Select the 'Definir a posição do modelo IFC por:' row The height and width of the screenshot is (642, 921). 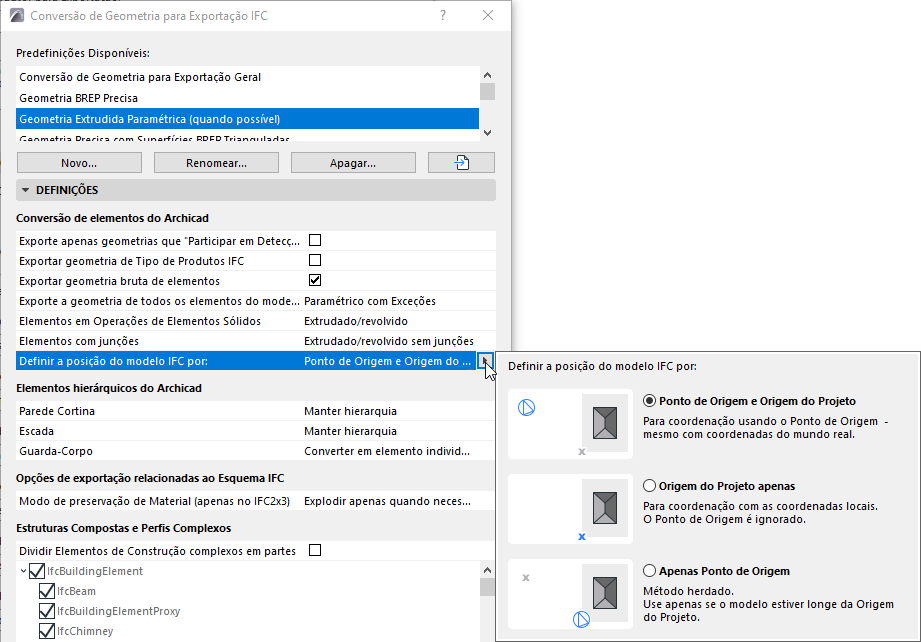coord(247,361)
